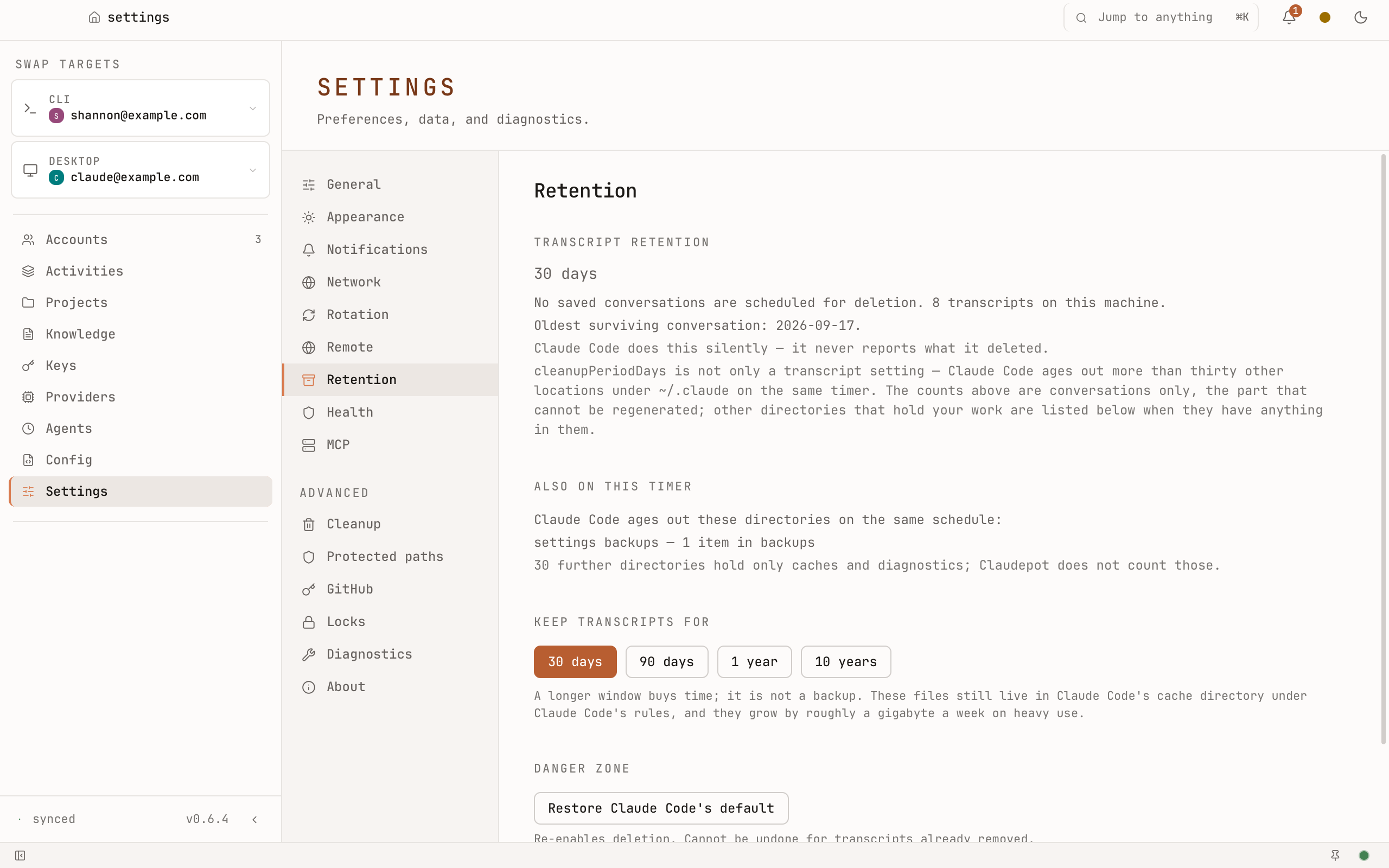This screenshot has width=1389, height=868.
Task: Open the notifications bell icon
Action: click(1289, 17)
